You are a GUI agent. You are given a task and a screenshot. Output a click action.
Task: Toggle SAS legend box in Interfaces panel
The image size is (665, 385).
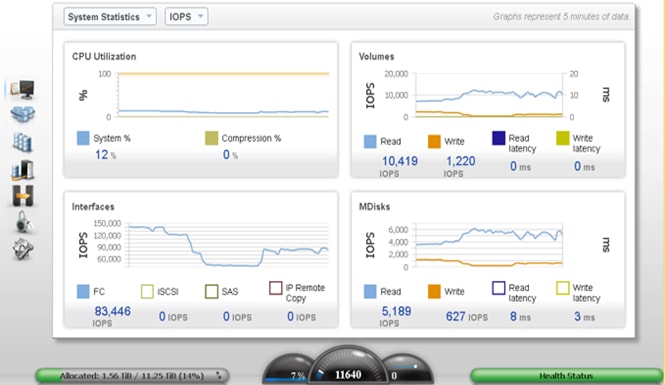pos(211,292)
